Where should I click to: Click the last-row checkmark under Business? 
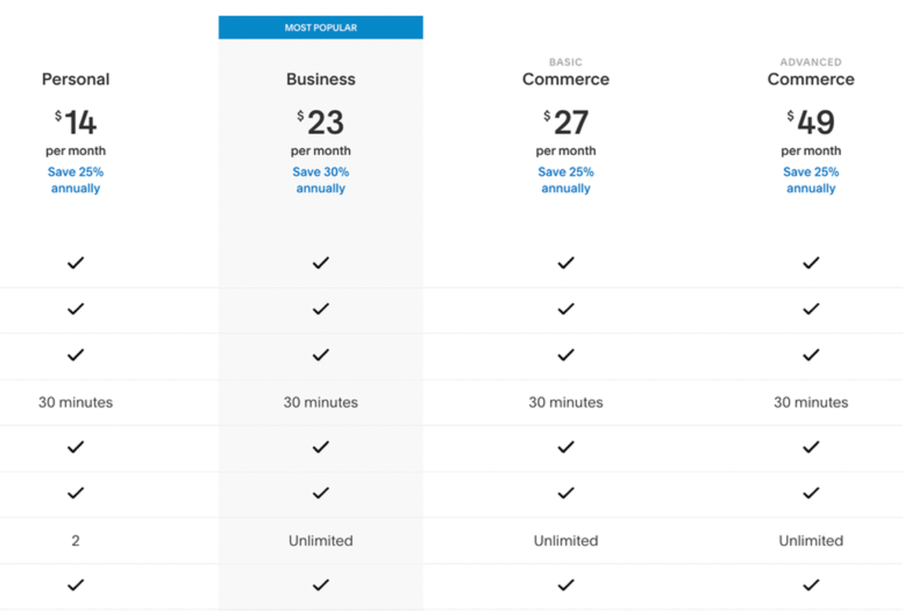point(321,585)
